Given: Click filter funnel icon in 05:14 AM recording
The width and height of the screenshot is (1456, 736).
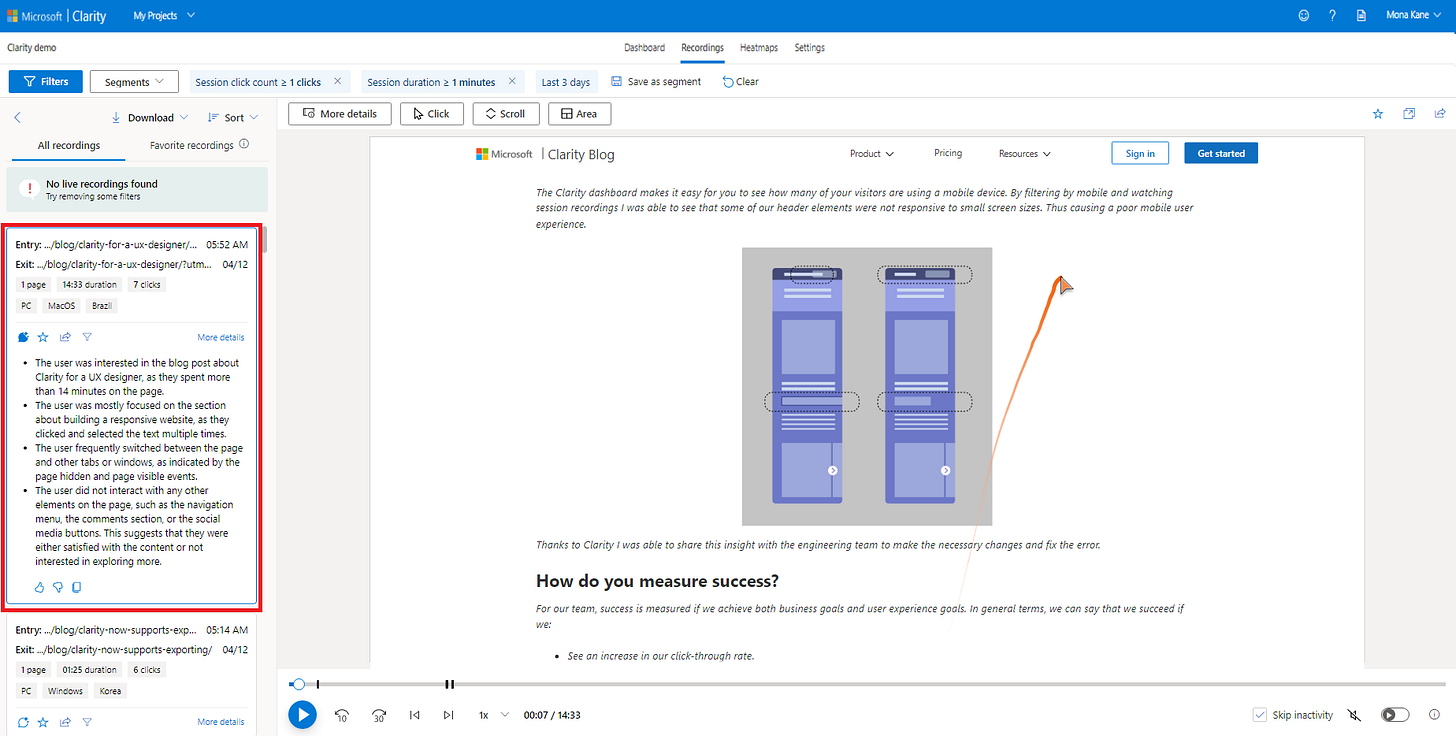Looking at the screenshot, I should tap(87, 722).
